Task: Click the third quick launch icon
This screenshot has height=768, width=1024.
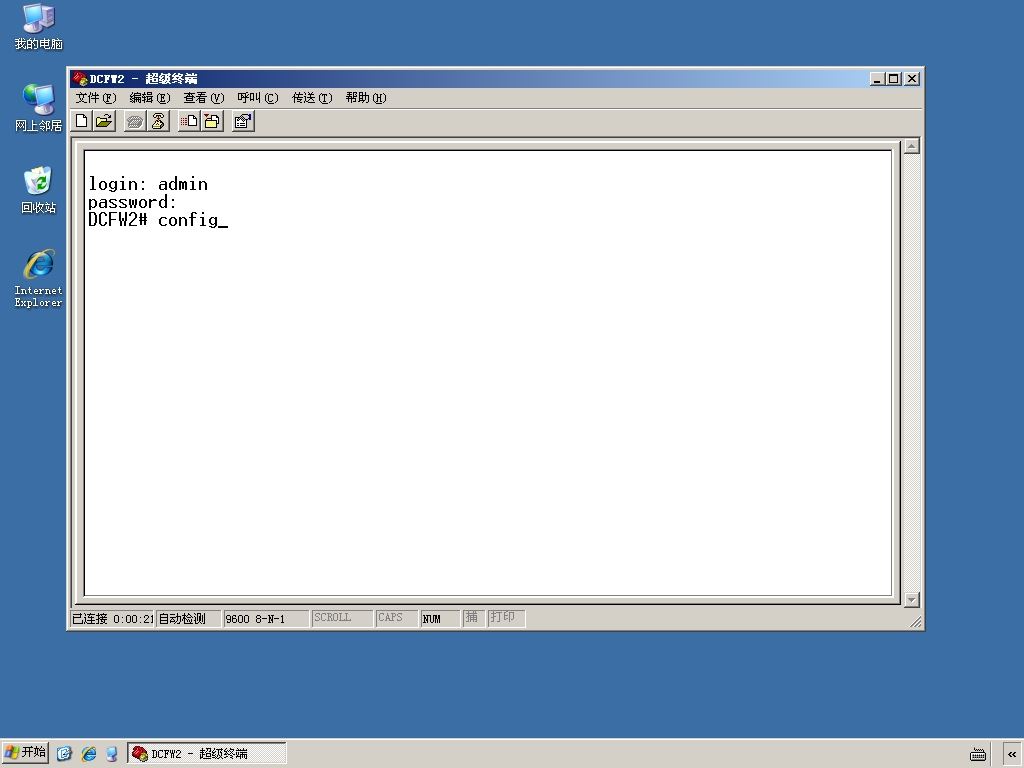Action: click(x=112, y=754)
